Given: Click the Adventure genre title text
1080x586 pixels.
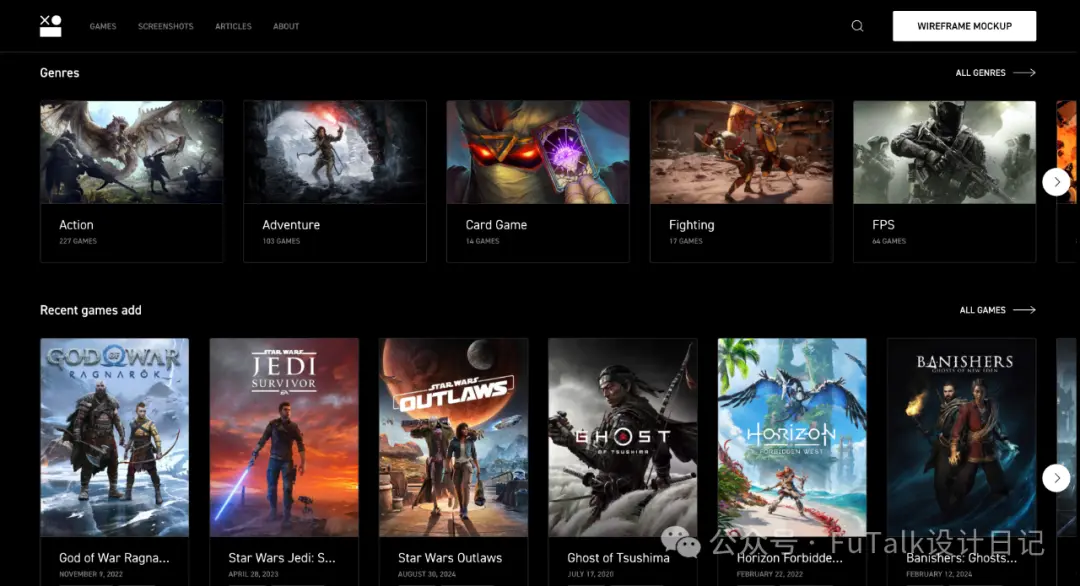Looking at the screenshot, I should pos(291,224).
